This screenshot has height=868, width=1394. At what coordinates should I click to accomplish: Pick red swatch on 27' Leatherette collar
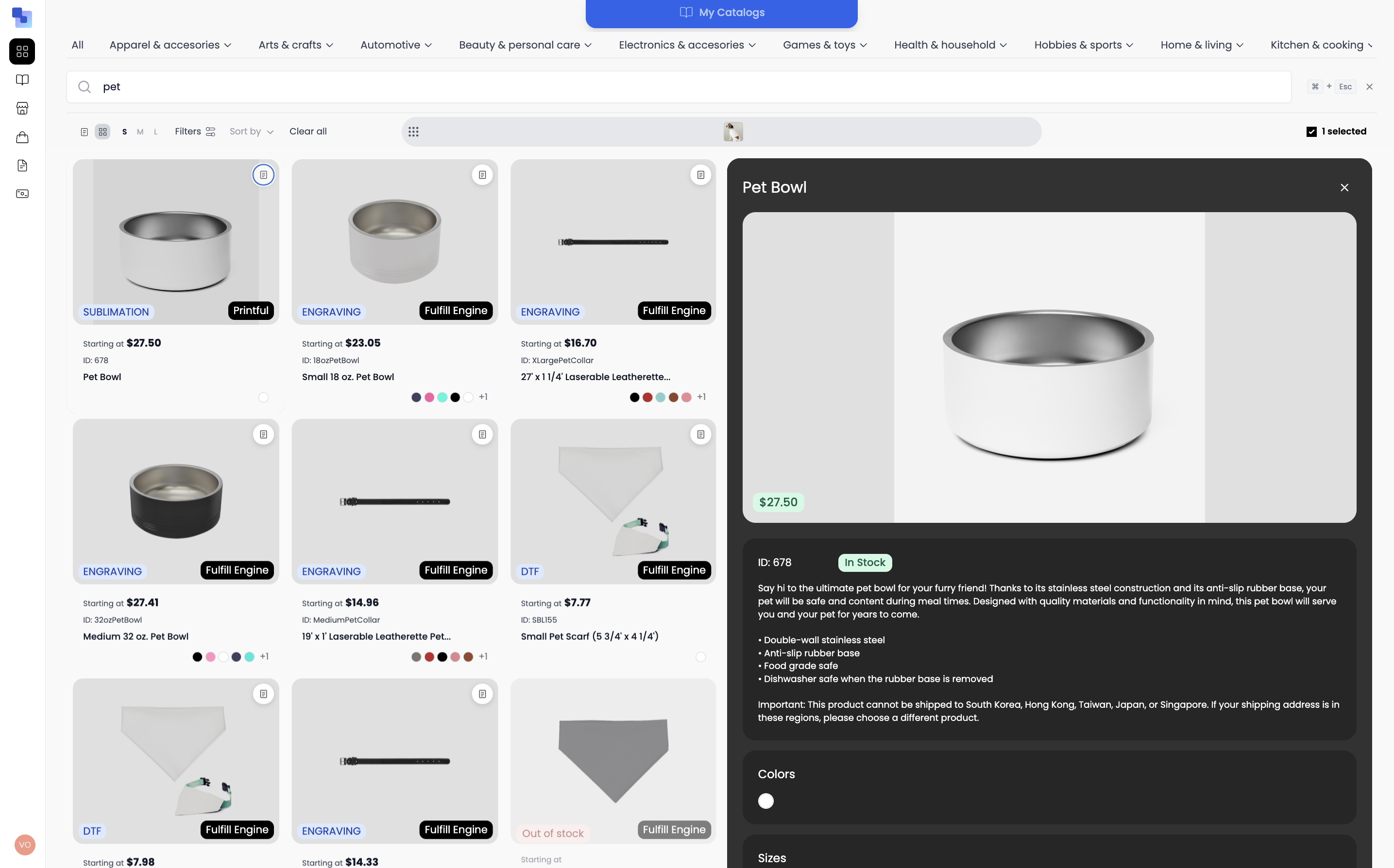(x=647, y=397)
